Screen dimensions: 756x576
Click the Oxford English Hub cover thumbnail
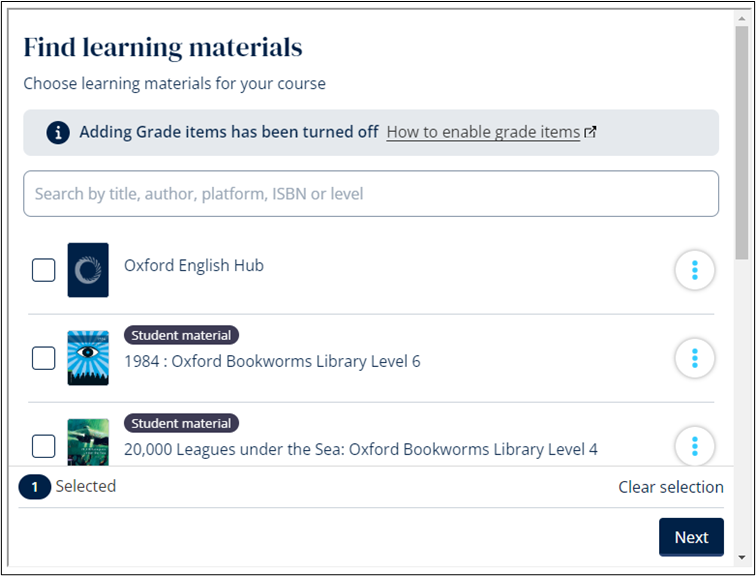tap(88, 270)
